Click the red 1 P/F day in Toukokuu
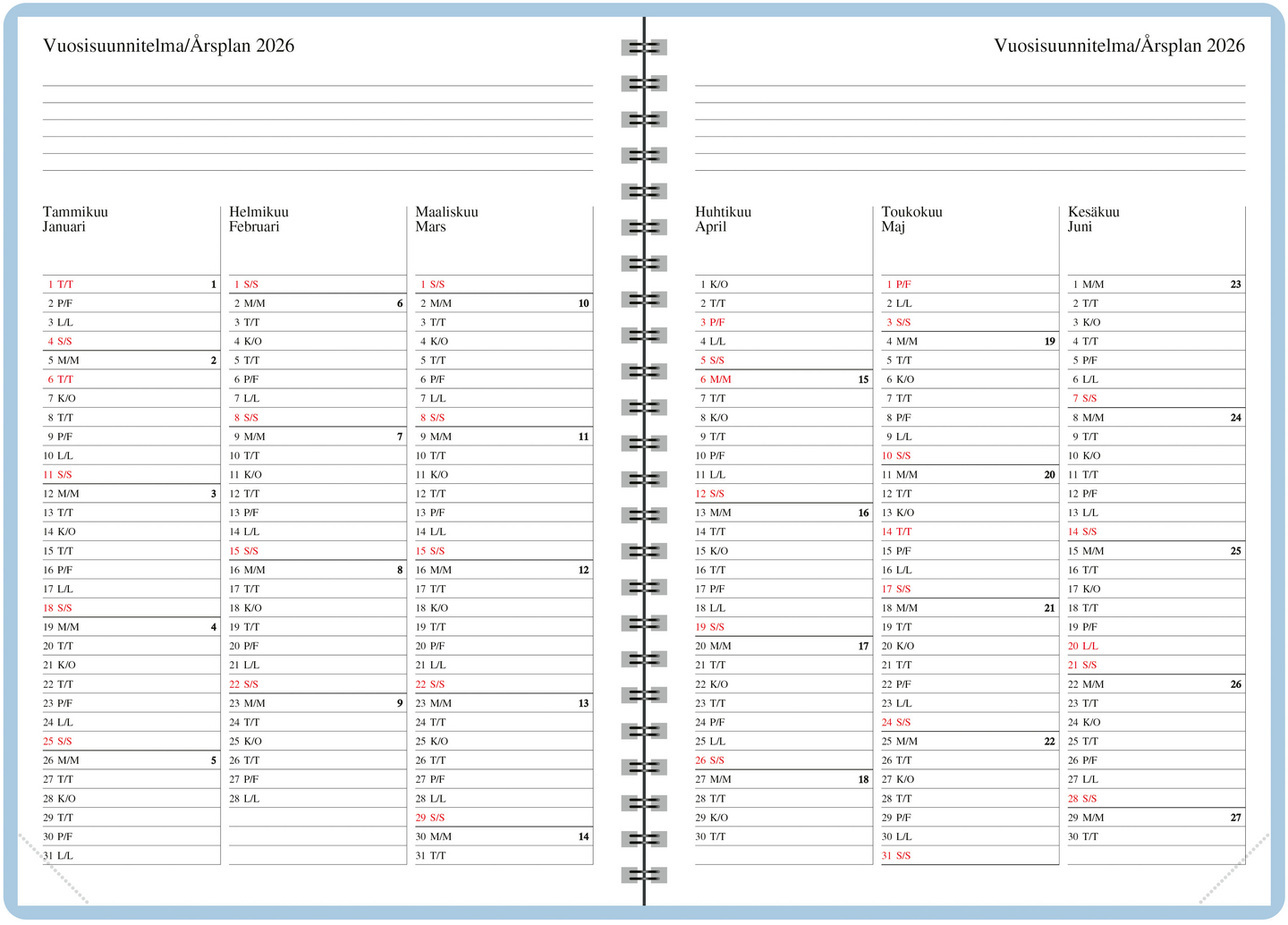 (x=899, y=284)
